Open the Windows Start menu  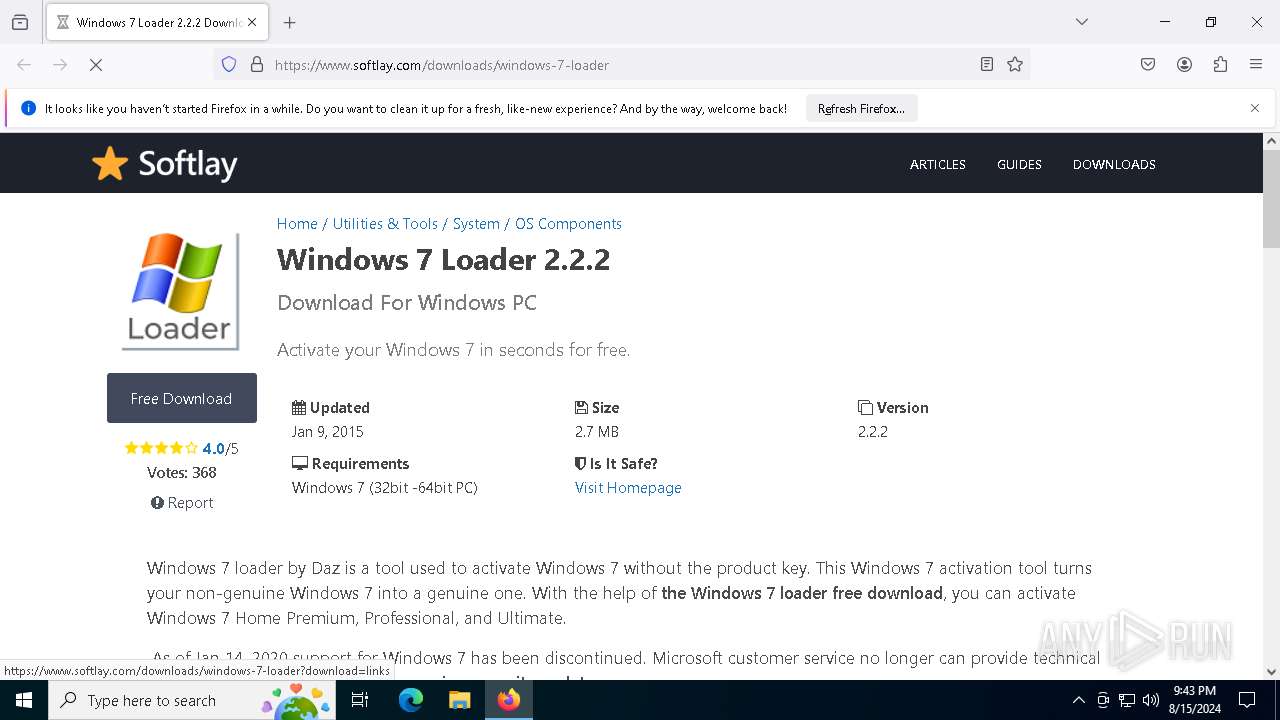pyautogui.click(x=24, y=700)
